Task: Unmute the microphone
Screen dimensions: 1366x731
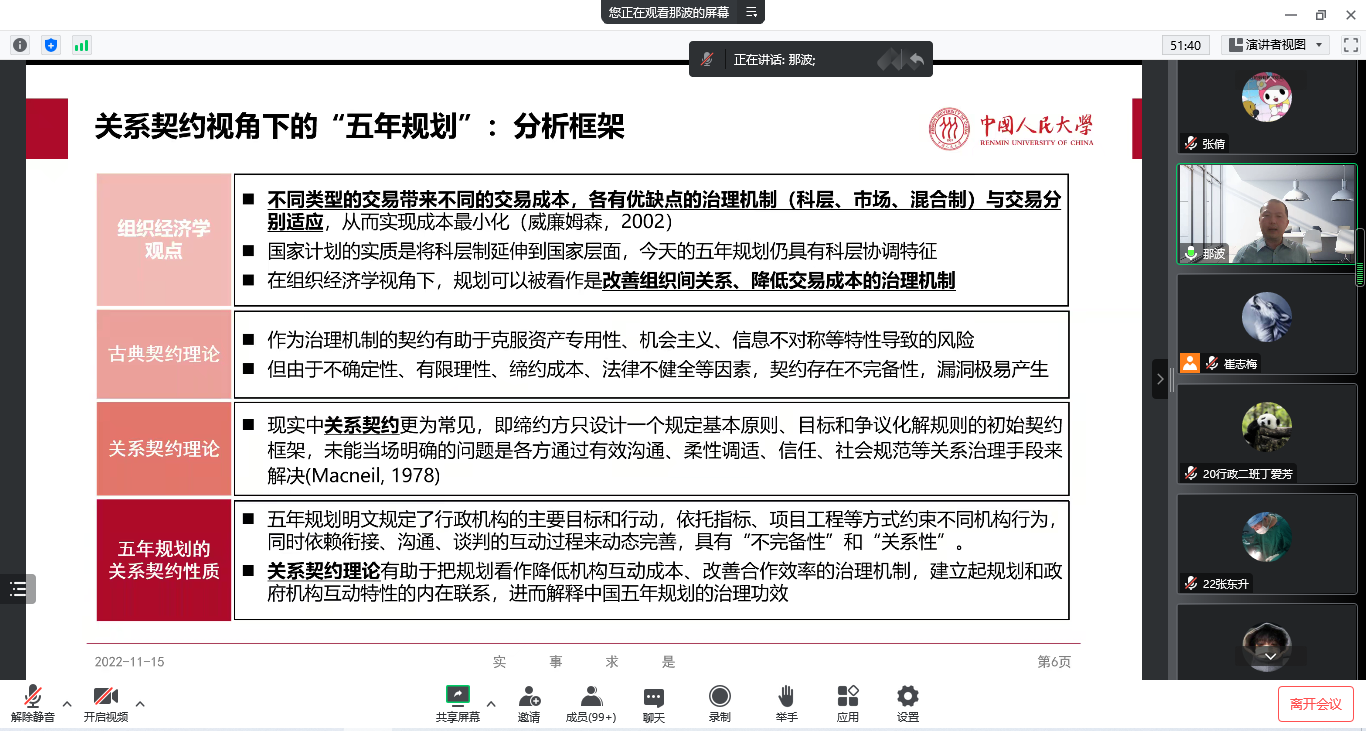Action: coord(33,703)
